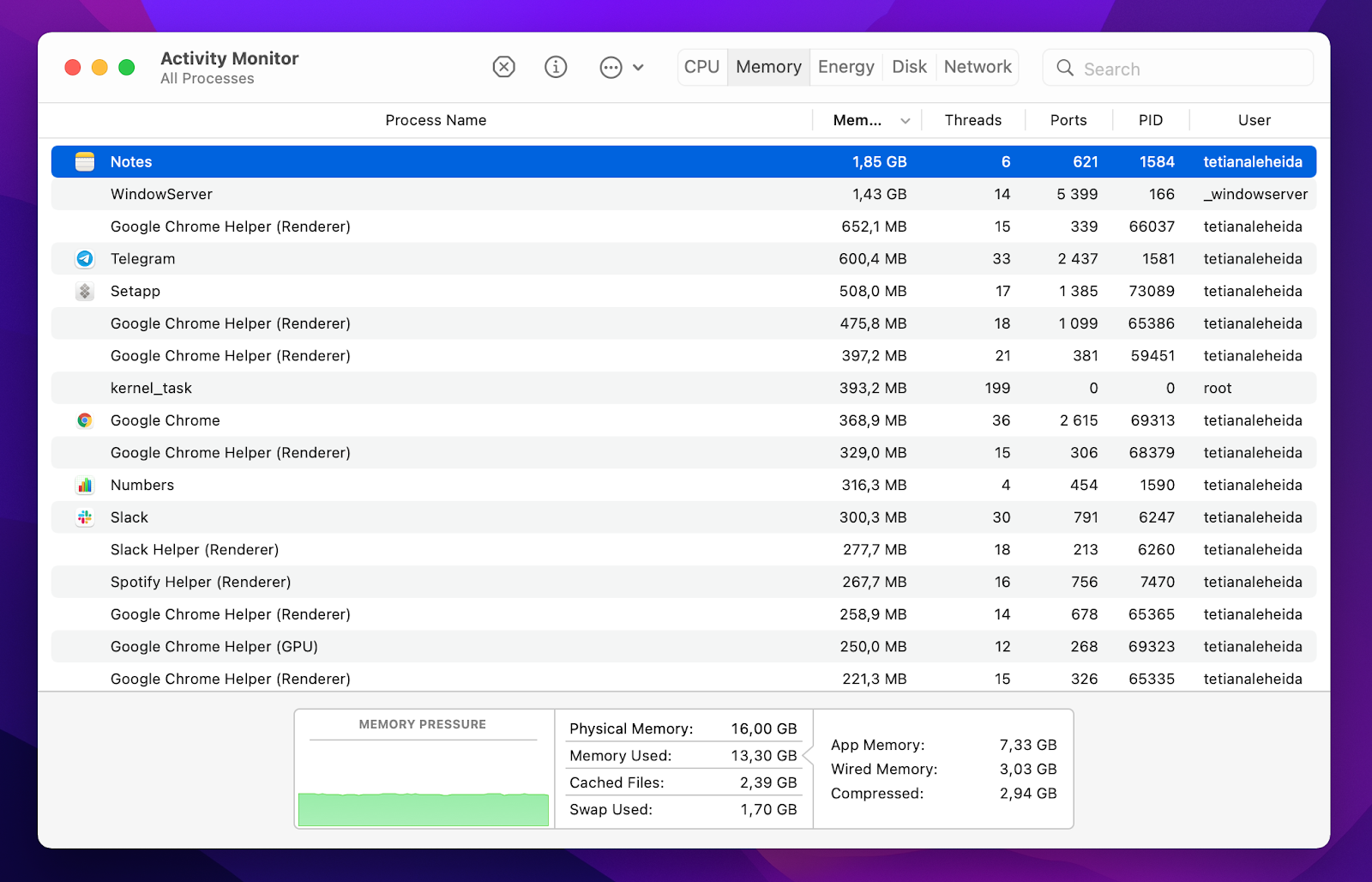The width and height of the screenshot is (1372, 882).
Task: Click the Notes app icon in list
Action: pyautogui.click(x=85, y=161)
